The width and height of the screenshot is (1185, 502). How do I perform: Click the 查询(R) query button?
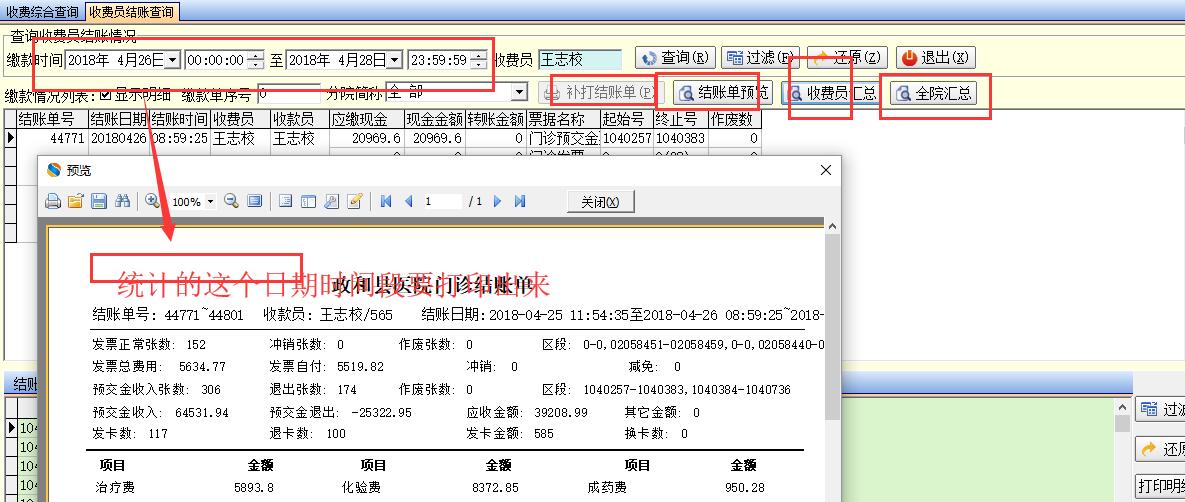tap(675, 57)
